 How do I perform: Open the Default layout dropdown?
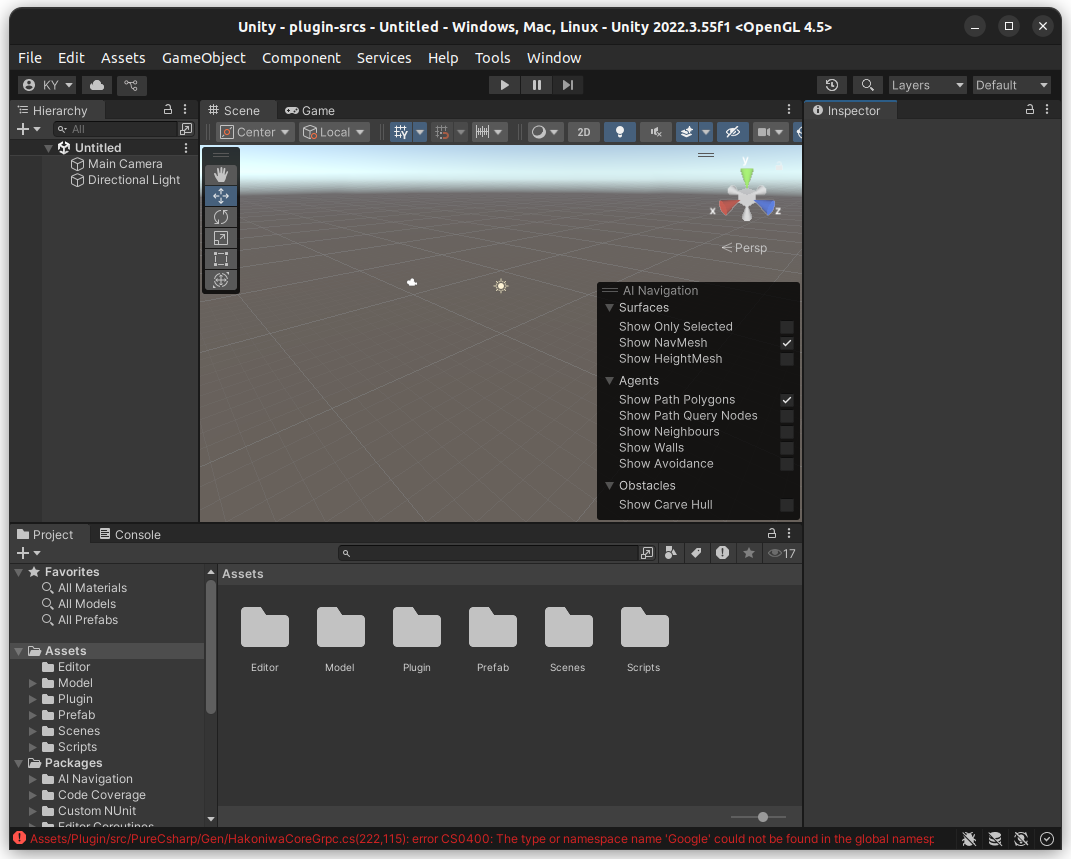tap(1012, 85)
